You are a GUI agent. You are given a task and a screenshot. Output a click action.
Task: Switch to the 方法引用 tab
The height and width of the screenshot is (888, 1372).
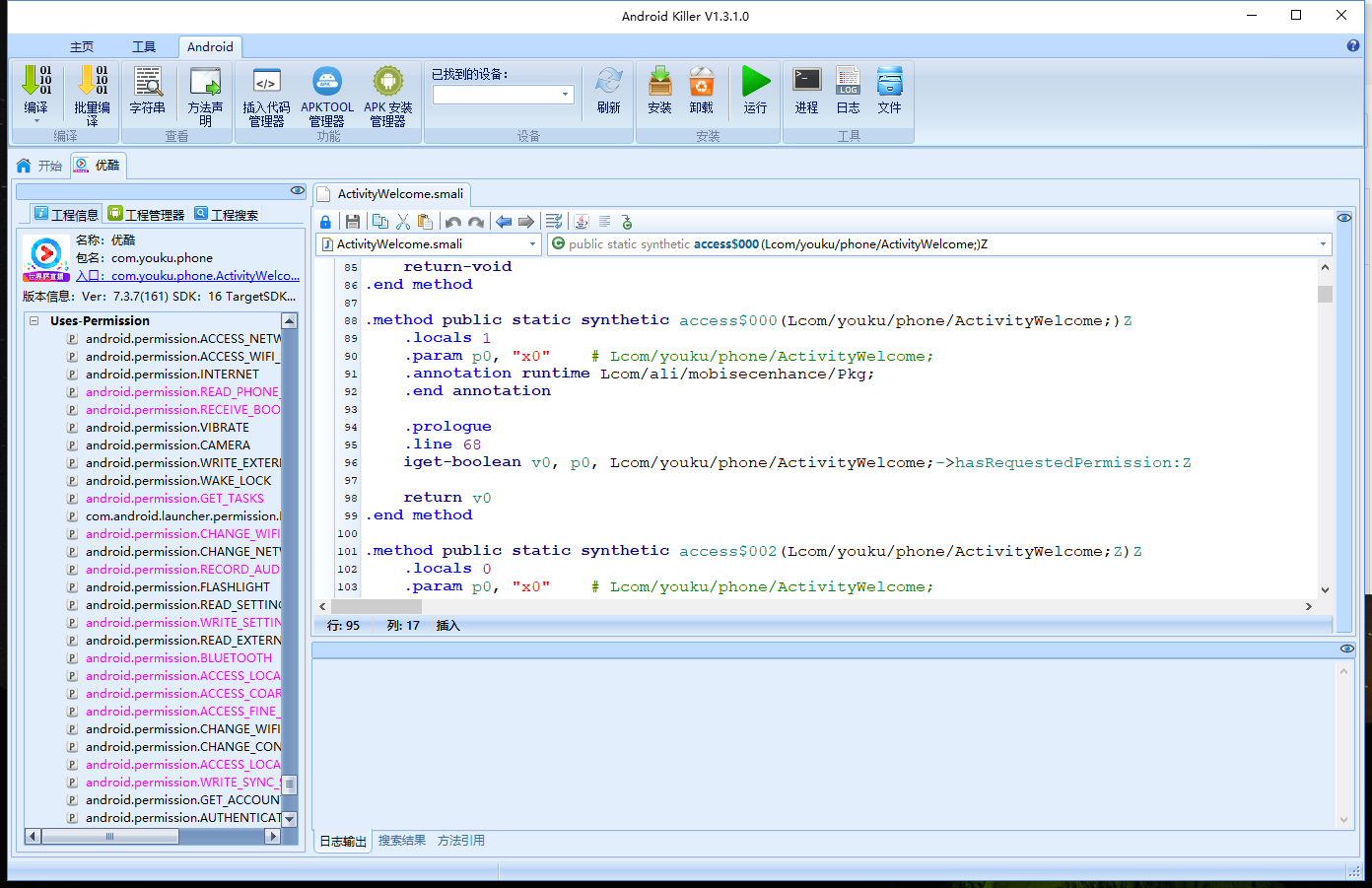click(x=461, y=841)
